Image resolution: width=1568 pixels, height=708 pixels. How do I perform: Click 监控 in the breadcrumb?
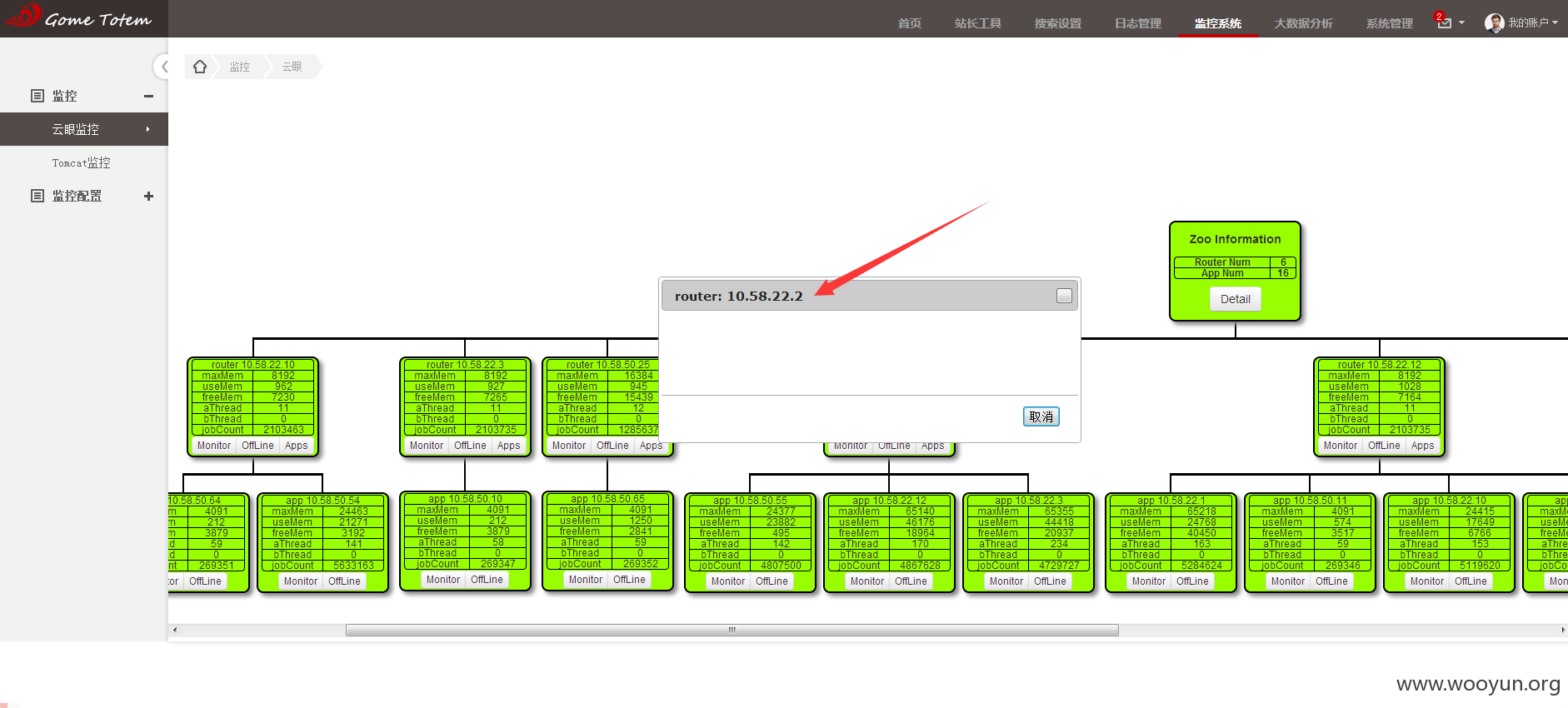point(240,67)
